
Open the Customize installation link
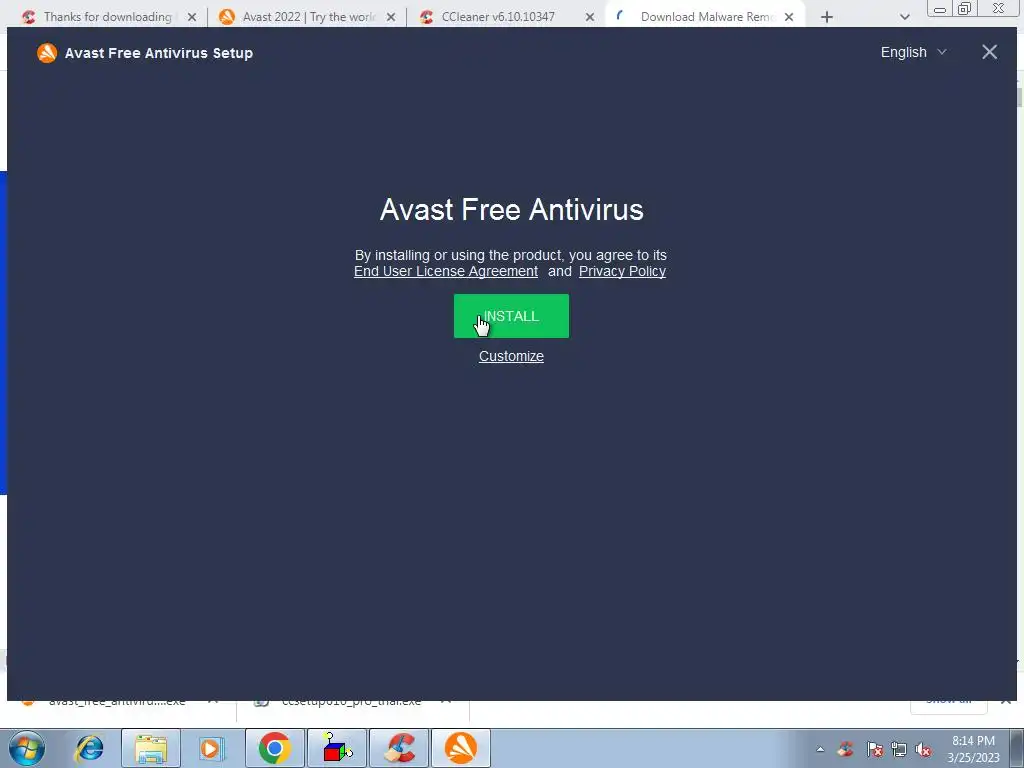tap(511, 356)
